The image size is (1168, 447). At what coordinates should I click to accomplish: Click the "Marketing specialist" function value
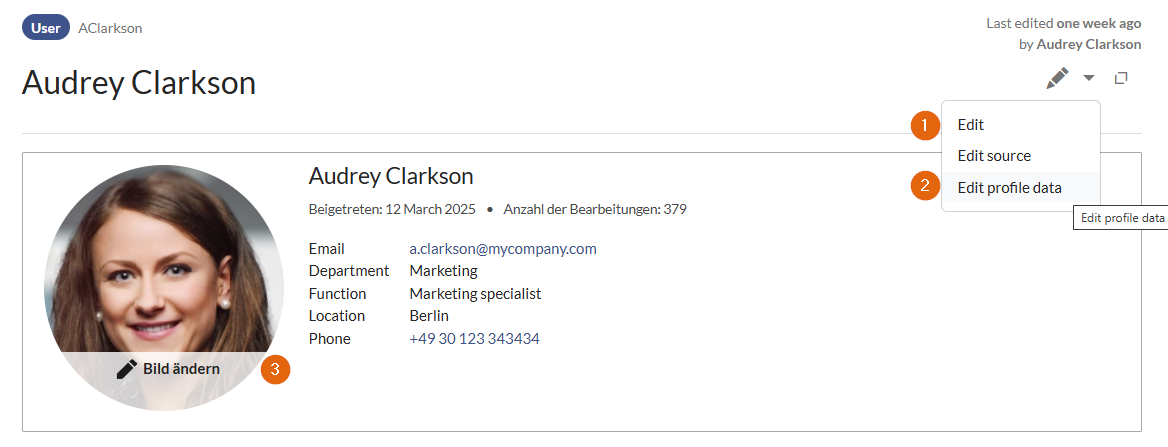coord(475,294)
